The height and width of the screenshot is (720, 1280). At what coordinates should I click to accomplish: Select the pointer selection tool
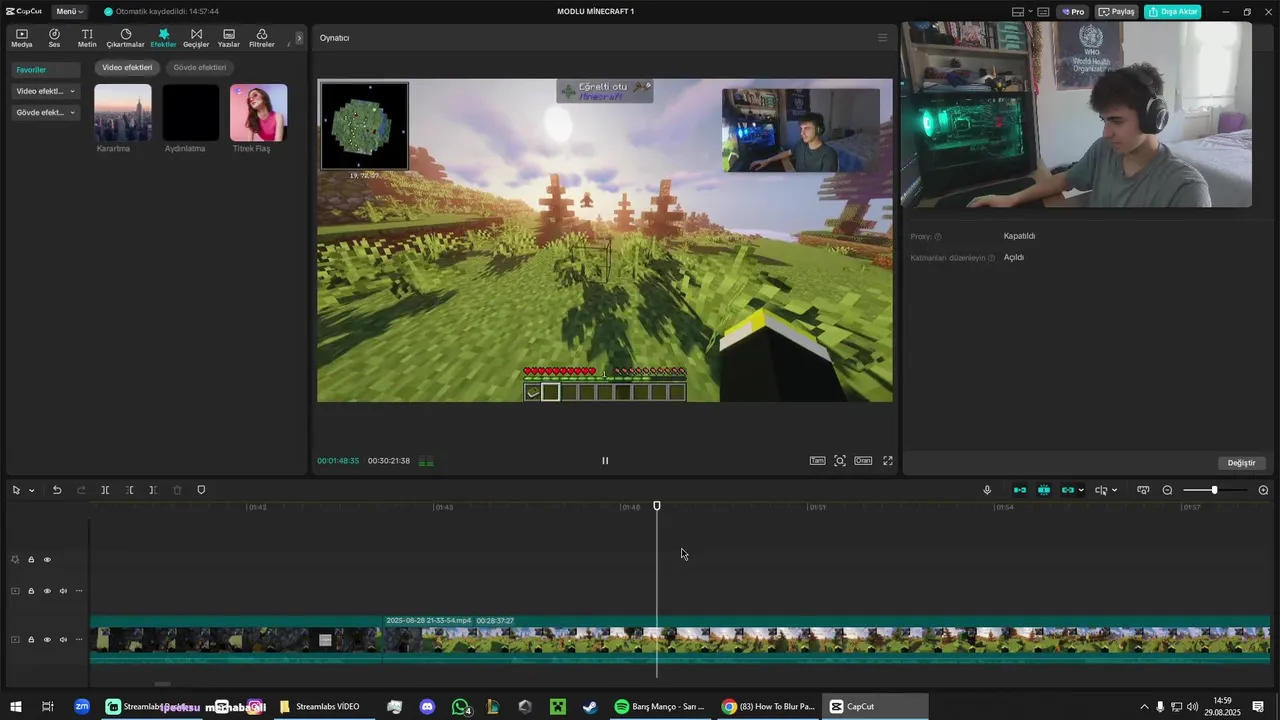tap(16, 490)
